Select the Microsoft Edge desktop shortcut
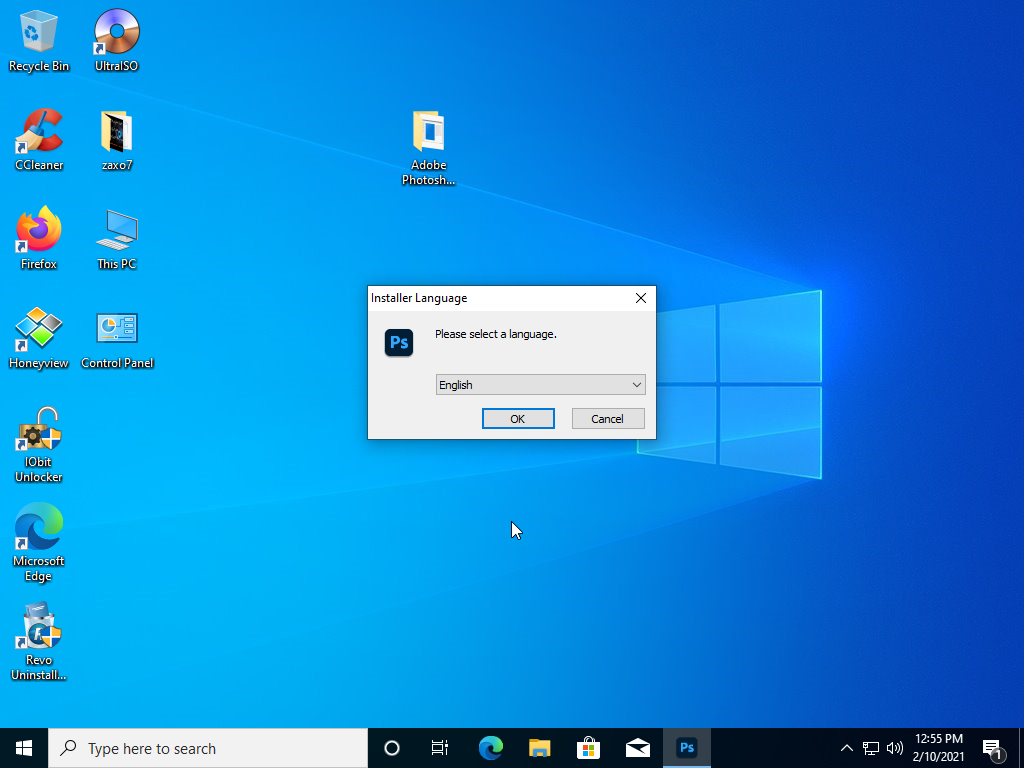This screenshot has width=1024, height=768. pos(39,542)
